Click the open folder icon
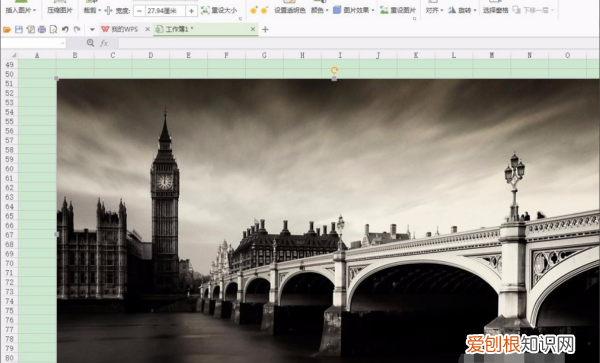This screenshot has height=363, width=600. pos(7,29)
